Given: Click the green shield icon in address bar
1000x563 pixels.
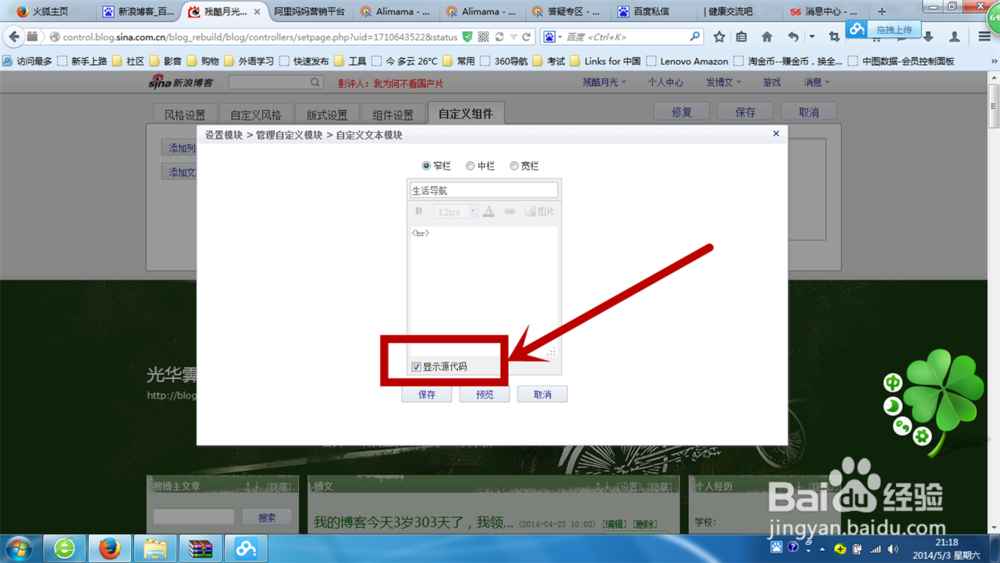Looking at the screenshot, I should (x=467, y=37).
